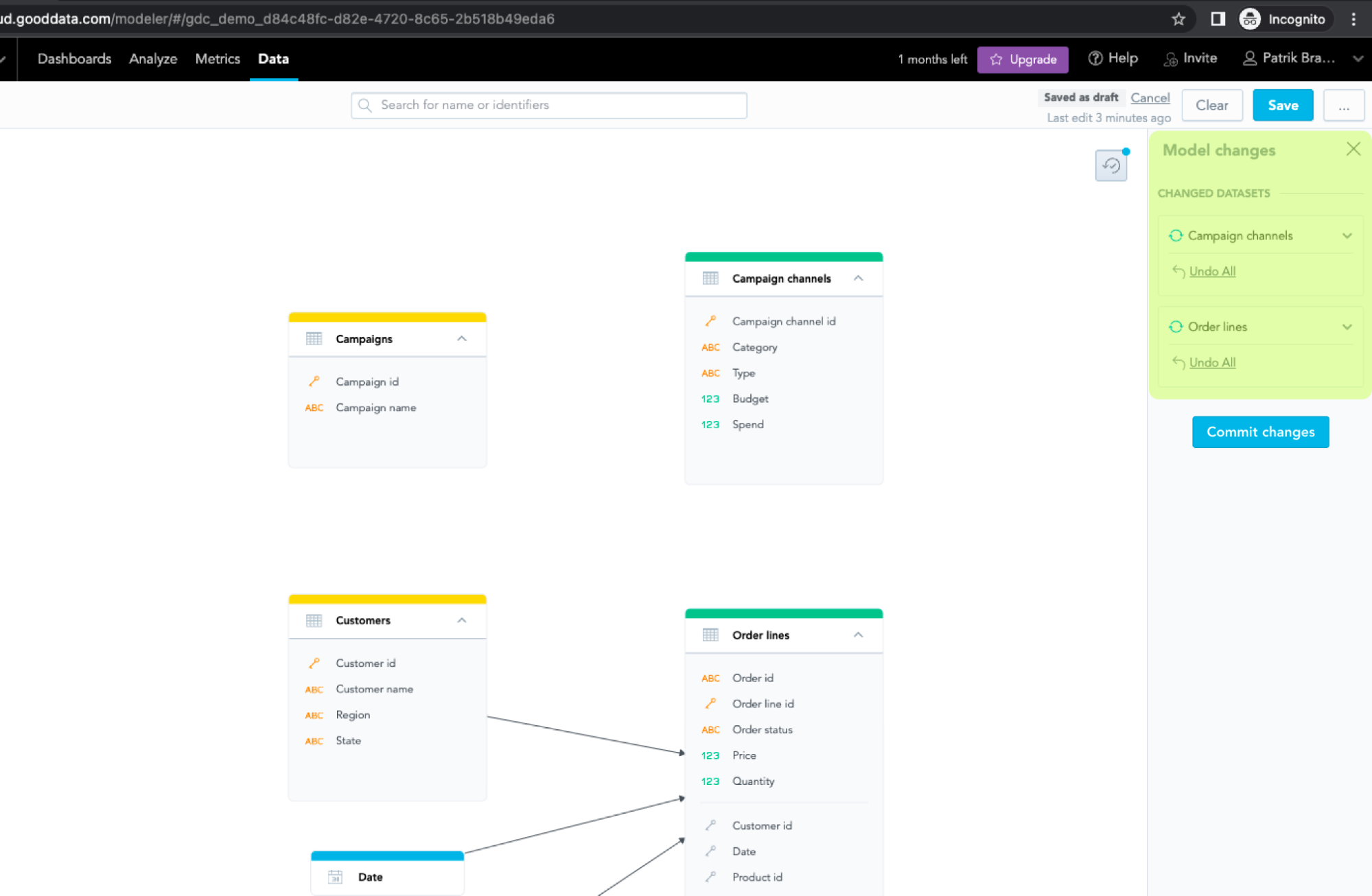Open the Metrics tab
1372x896 pixels.
coord(218,58)
